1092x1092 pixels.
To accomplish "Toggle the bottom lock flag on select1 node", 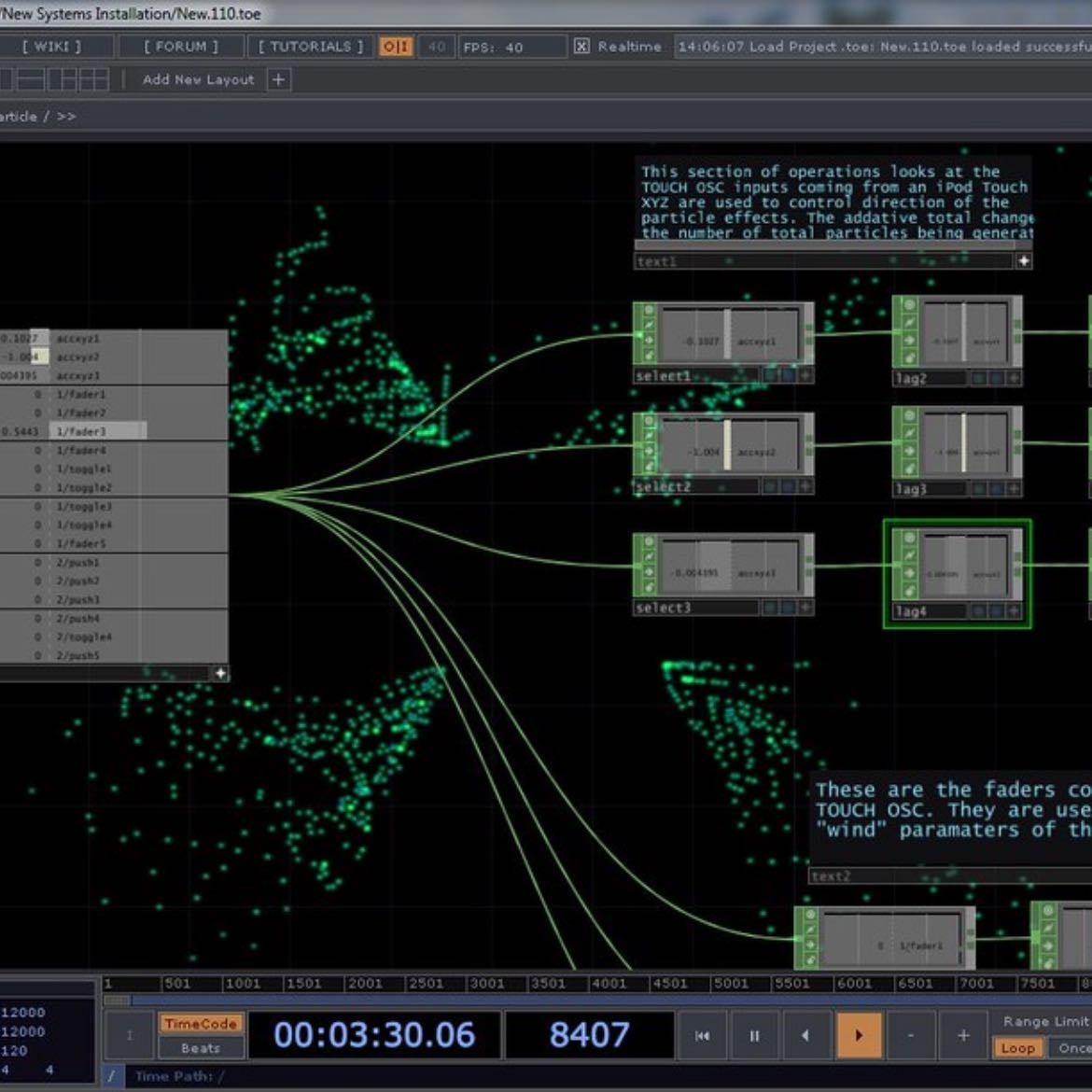I will (649, 356).
